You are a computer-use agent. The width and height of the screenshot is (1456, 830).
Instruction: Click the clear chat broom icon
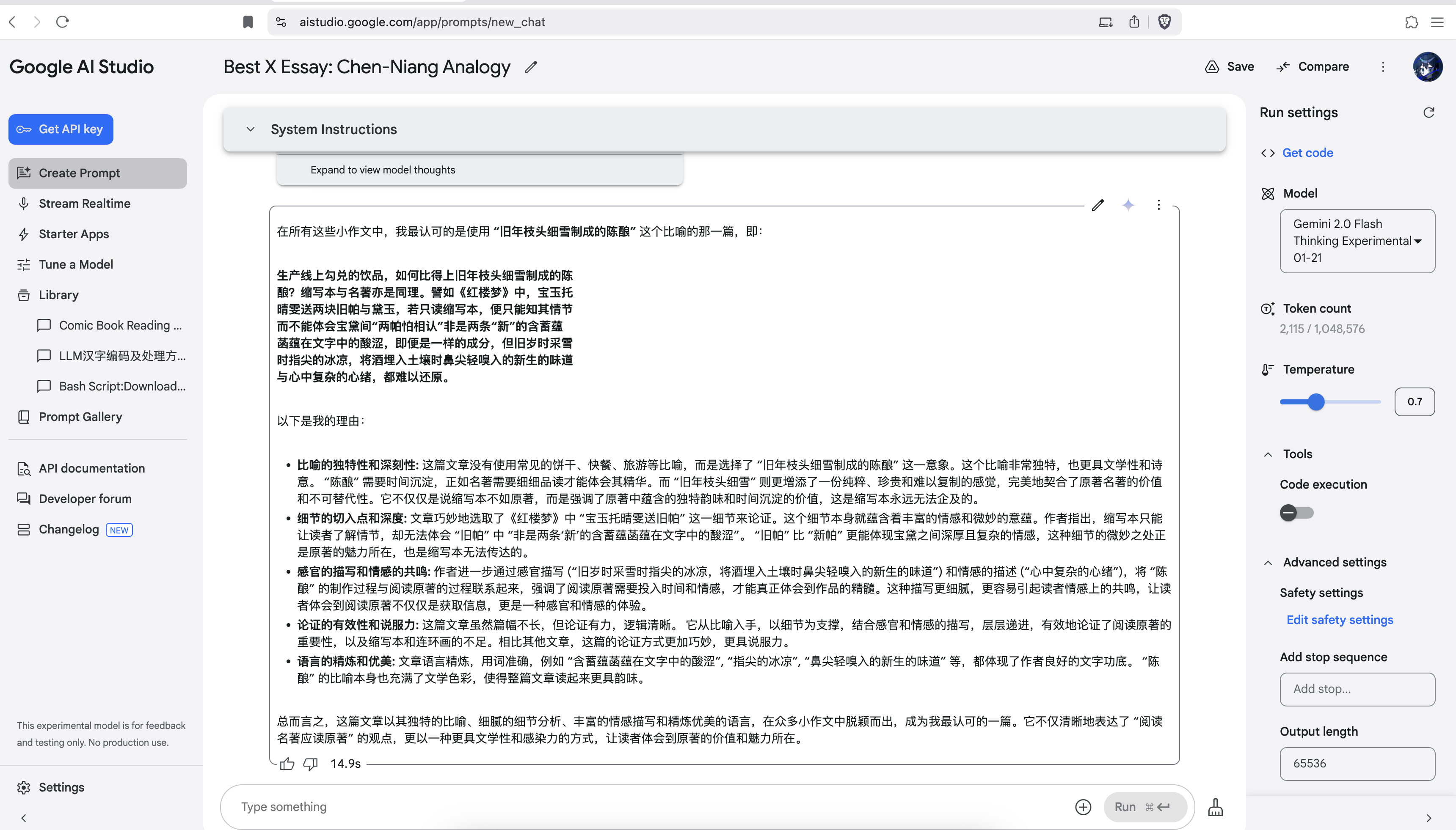coord(1215,807)
